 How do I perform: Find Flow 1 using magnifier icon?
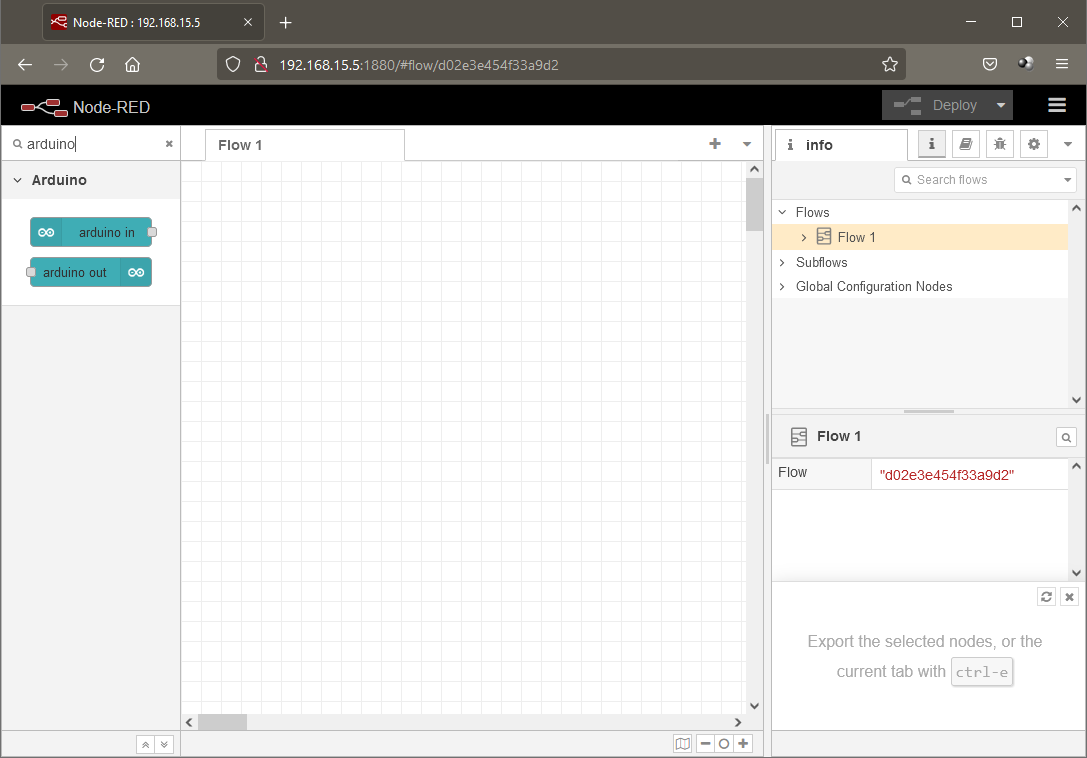(1066, 437)
